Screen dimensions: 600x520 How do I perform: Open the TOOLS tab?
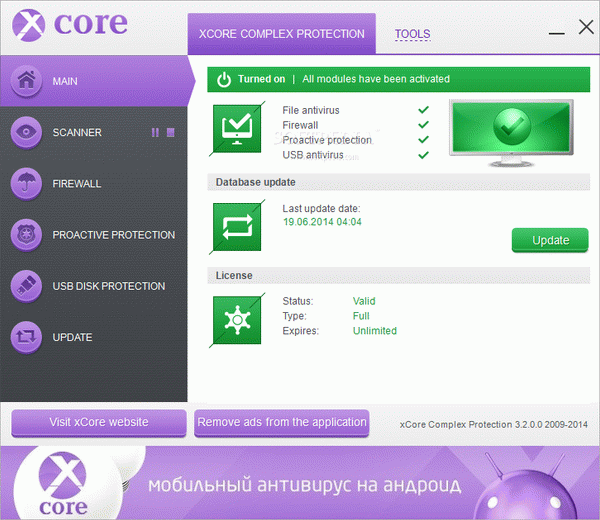[412, 34]
